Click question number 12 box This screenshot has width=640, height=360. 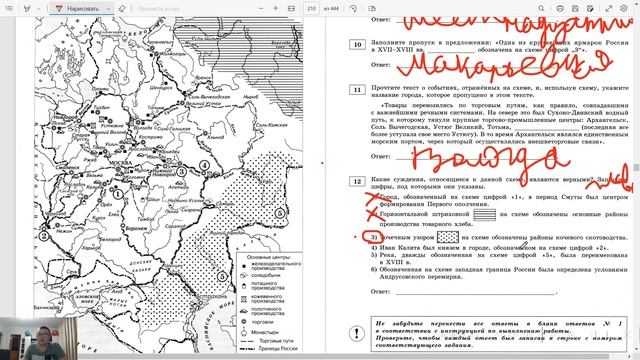pyautogui.click(x=357, y=182)
